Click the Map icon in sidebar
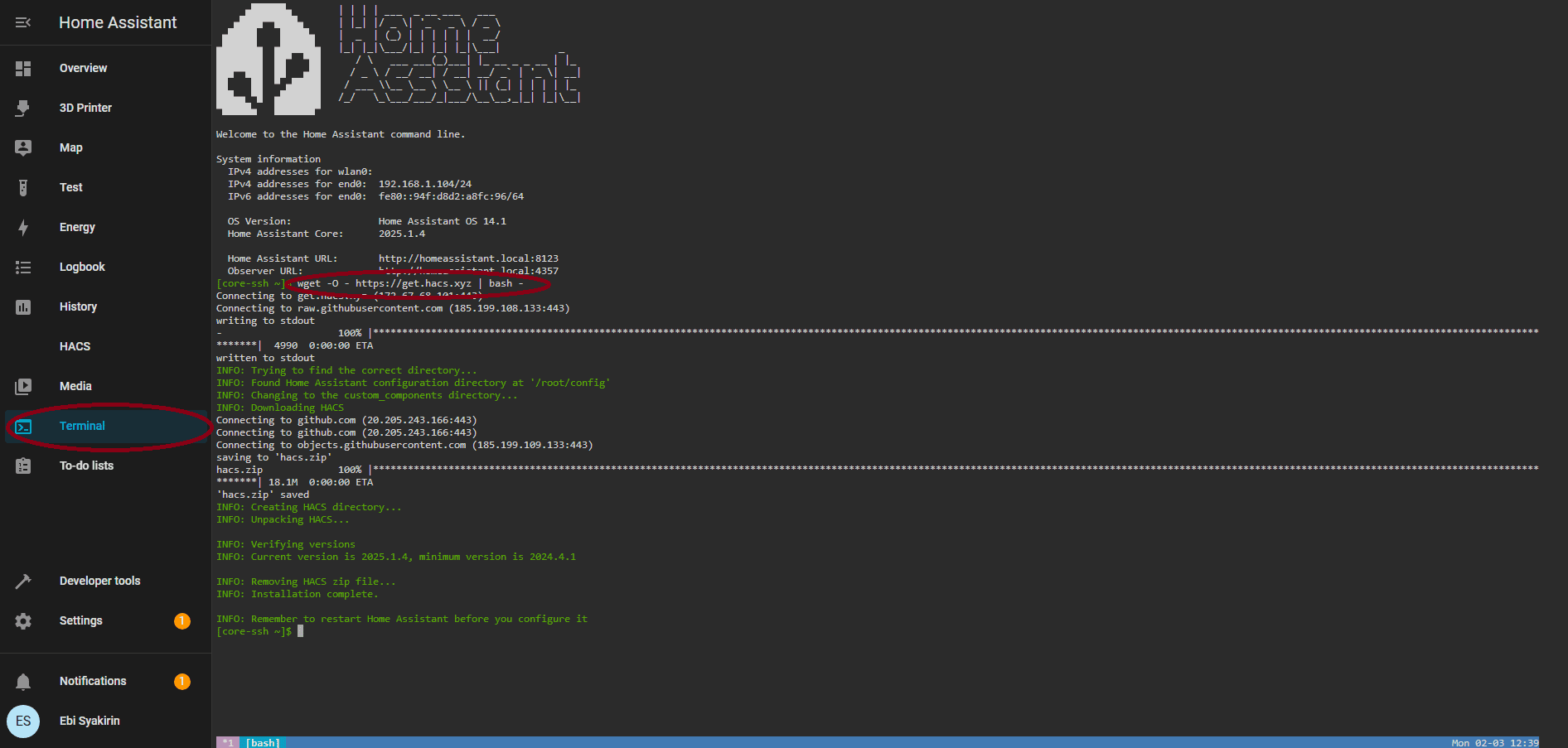 pyautogui.click(x=23, y=148)
